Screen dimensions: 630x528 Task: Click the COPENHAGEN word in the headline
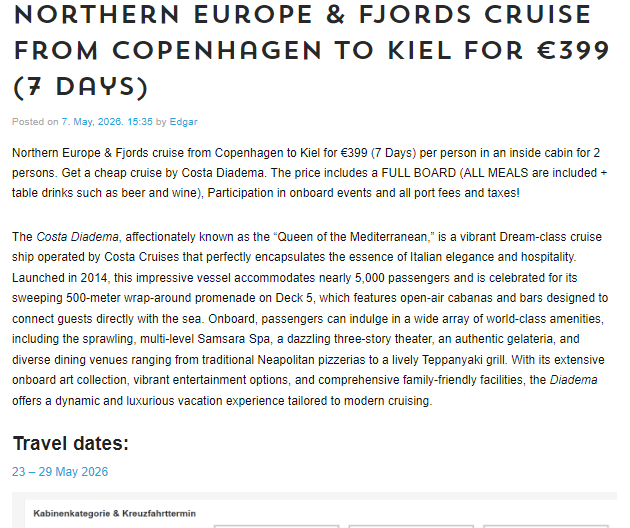217,51
